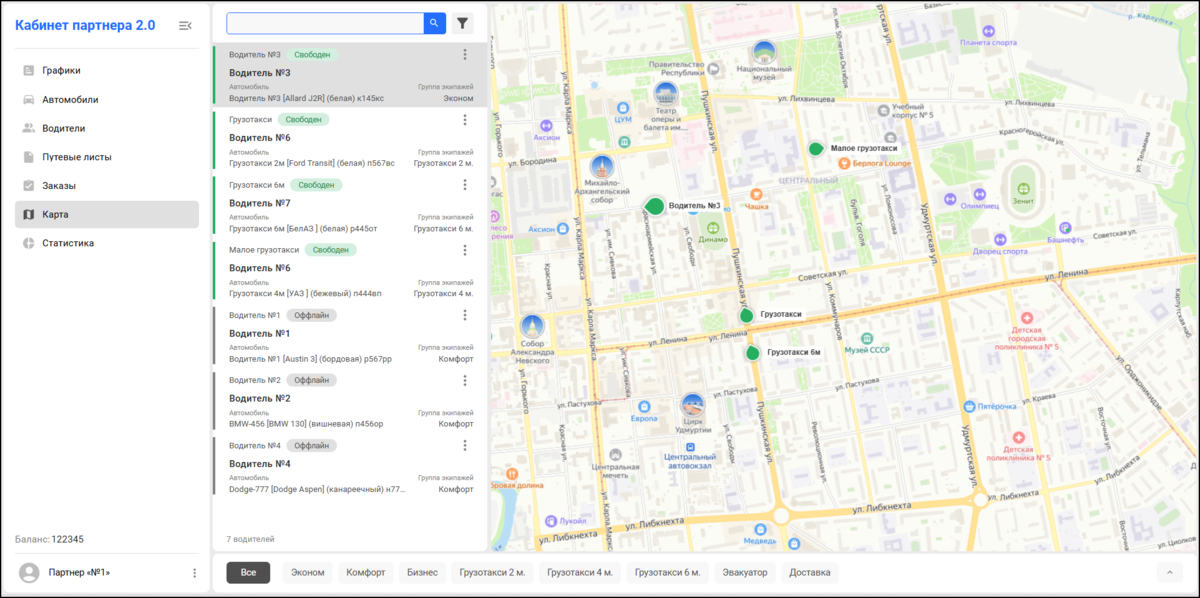Open three-dot menu for Водитель №3 card

point(465,55)
